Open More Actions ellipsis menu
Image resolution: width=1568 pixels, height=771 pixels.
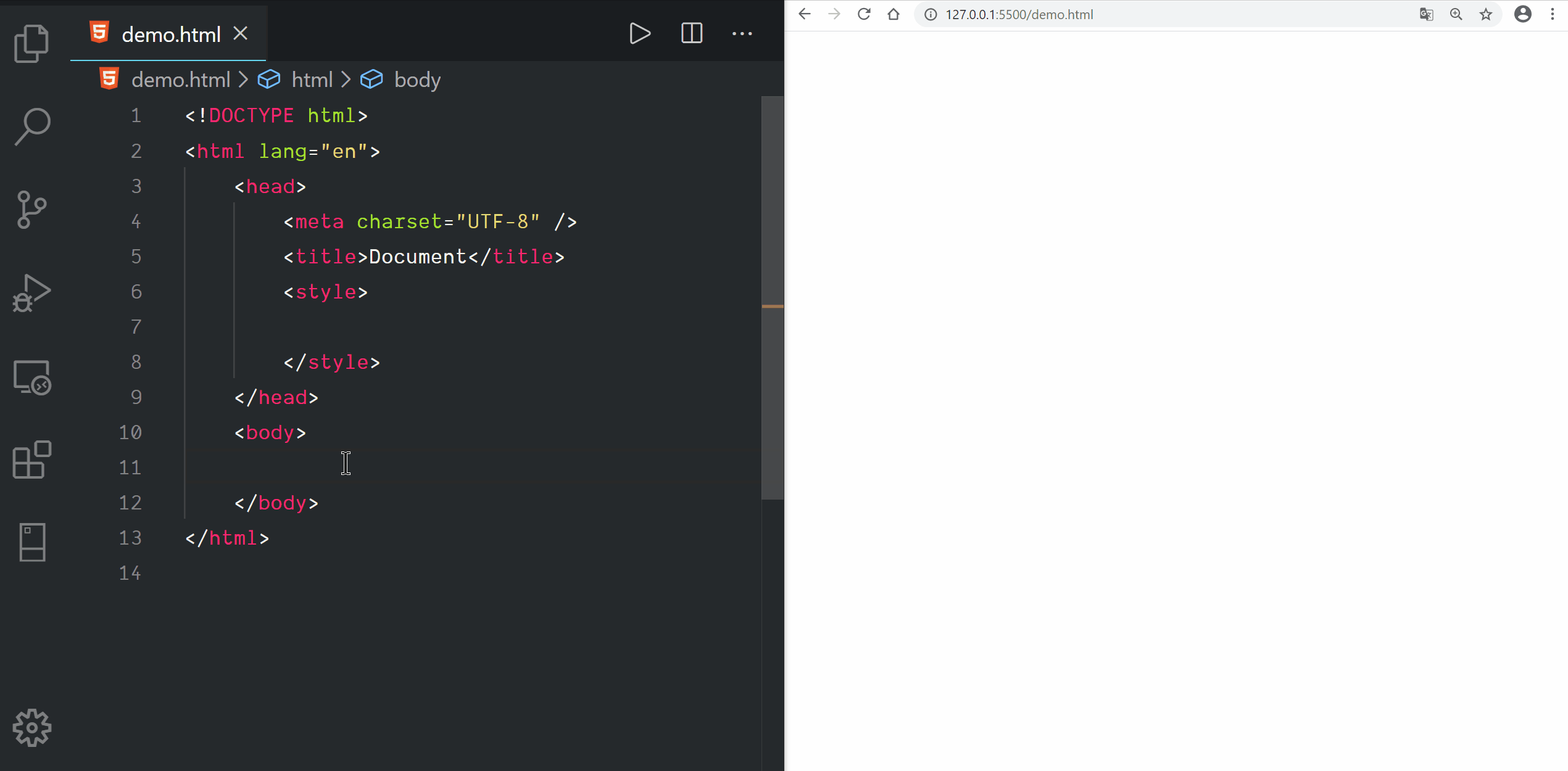click(742, 33)
